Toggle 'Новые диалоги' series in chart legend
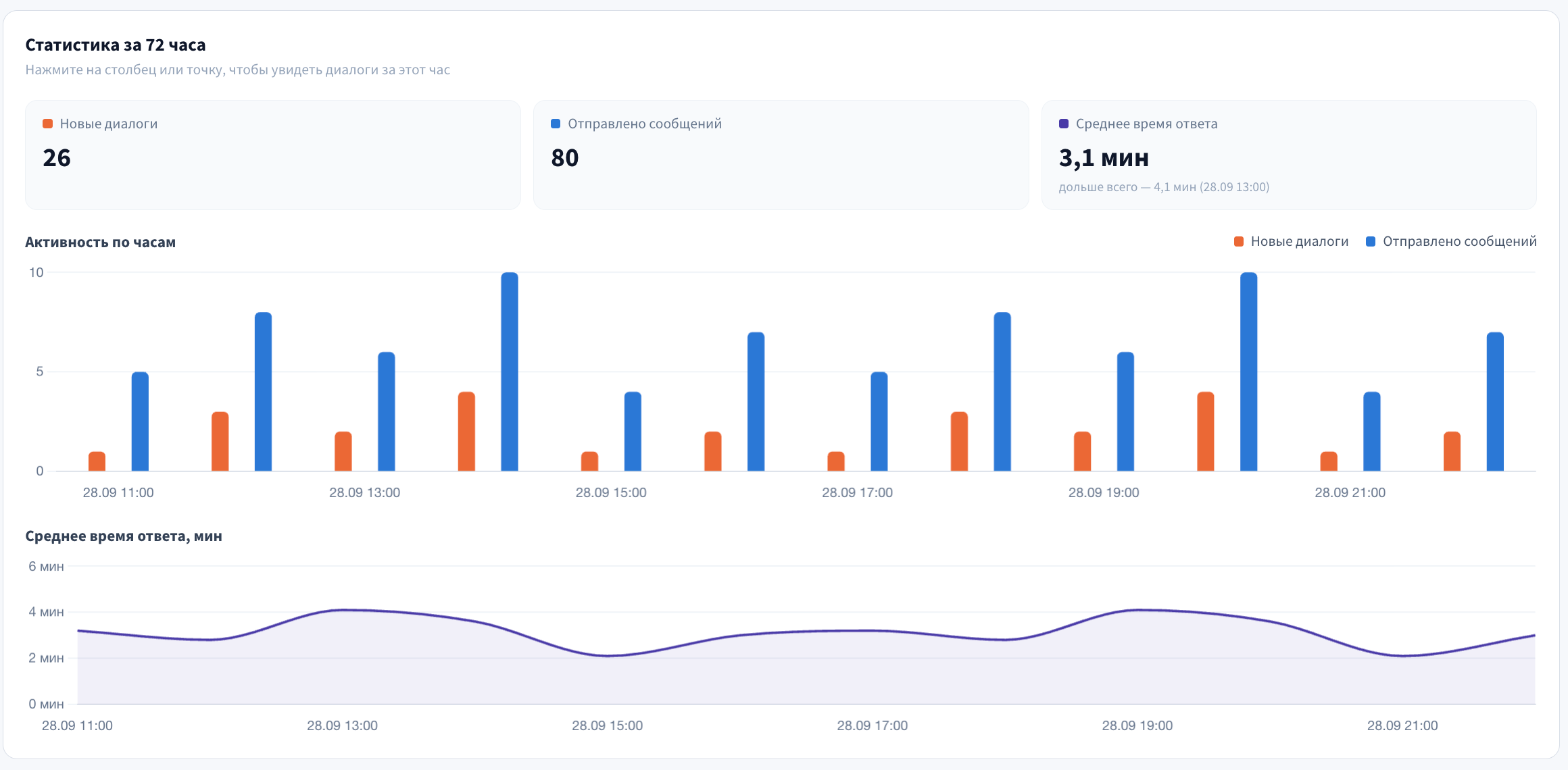 [x=1291, y=241]
